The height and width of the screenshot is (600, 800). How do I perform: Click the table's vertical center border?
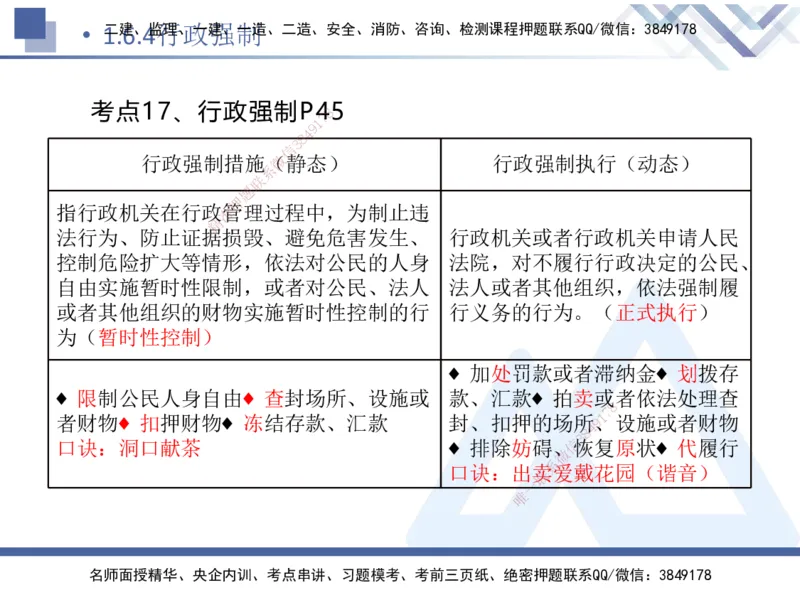[x=438, y=300]
